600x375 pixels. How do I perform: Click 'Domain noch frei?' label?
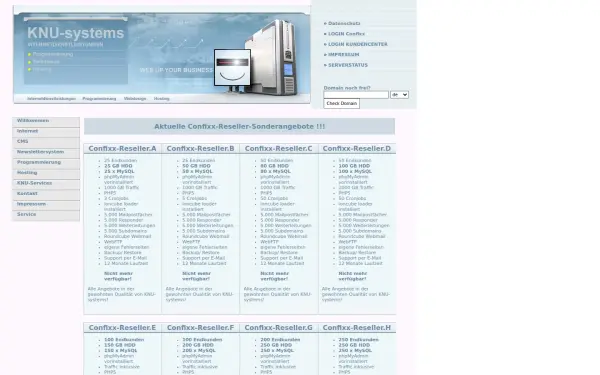click(x=347, y=88)
